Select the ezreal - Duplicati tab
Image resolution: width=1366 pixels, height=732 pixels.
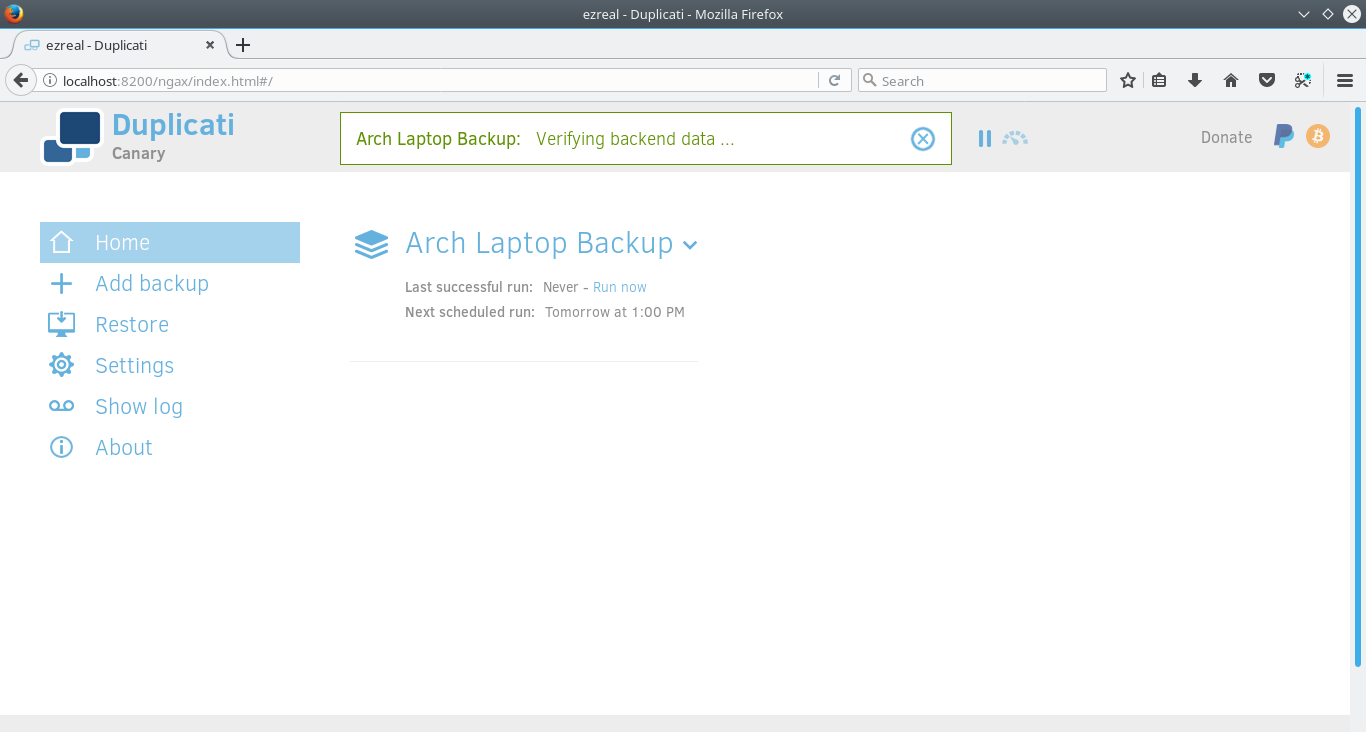click(118, 45)
